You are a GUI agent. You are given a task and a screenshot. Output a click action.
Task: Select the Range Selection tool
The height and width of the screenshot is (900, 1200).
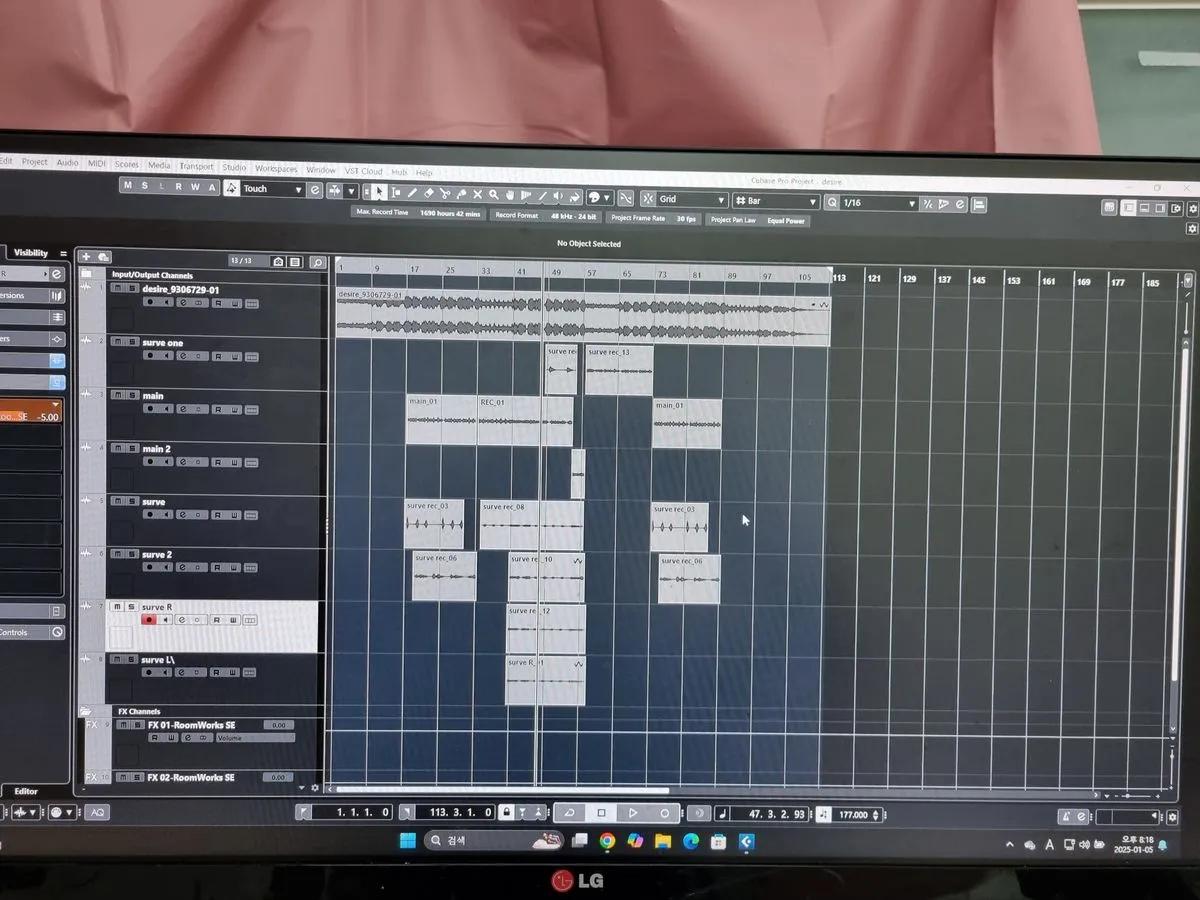(396, 192)
